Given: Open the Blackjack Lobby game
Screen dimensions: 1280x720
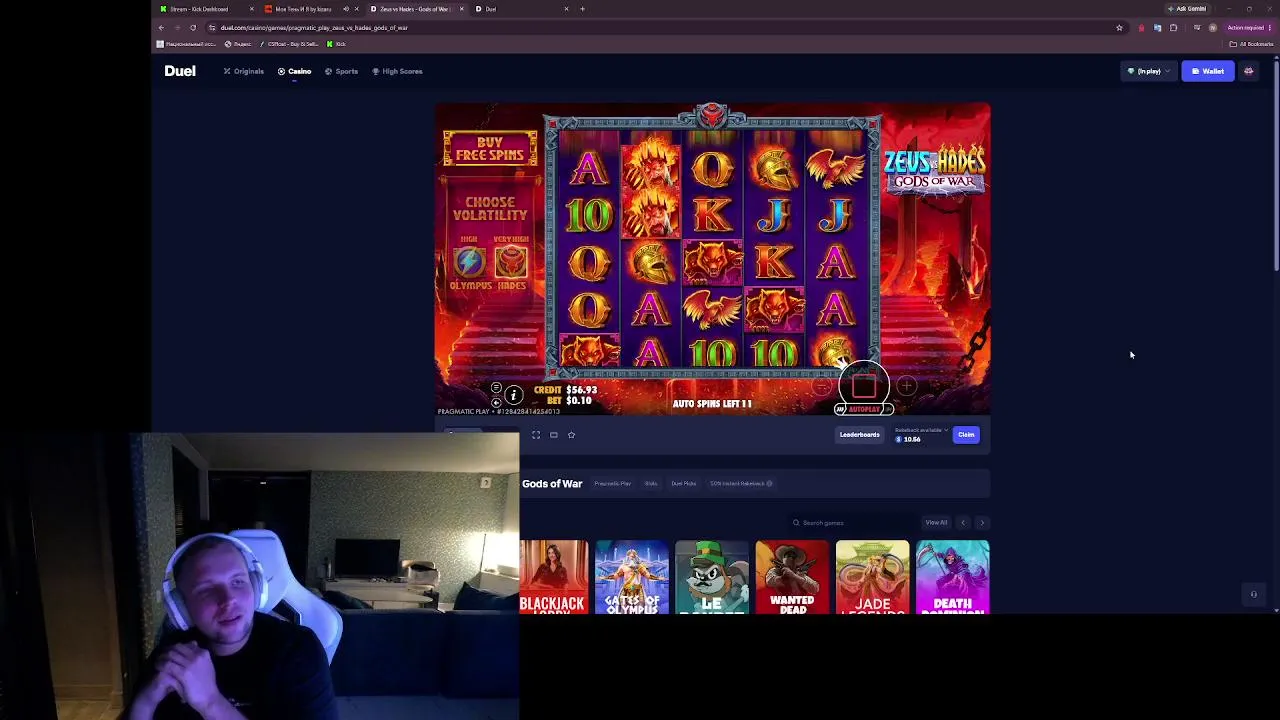Looking at the screenshot, I should pyautogui.click(x=553, y=577).
